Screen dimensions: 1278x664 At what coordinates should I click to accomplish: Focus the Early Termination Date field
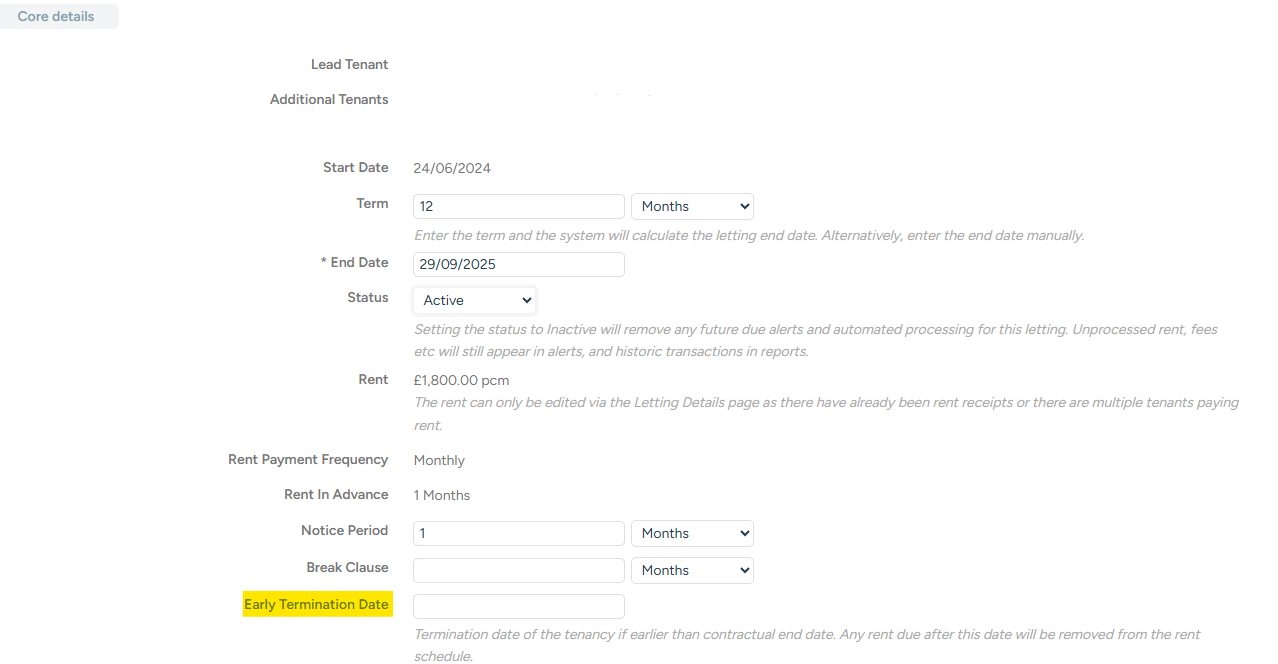point(518,606)
